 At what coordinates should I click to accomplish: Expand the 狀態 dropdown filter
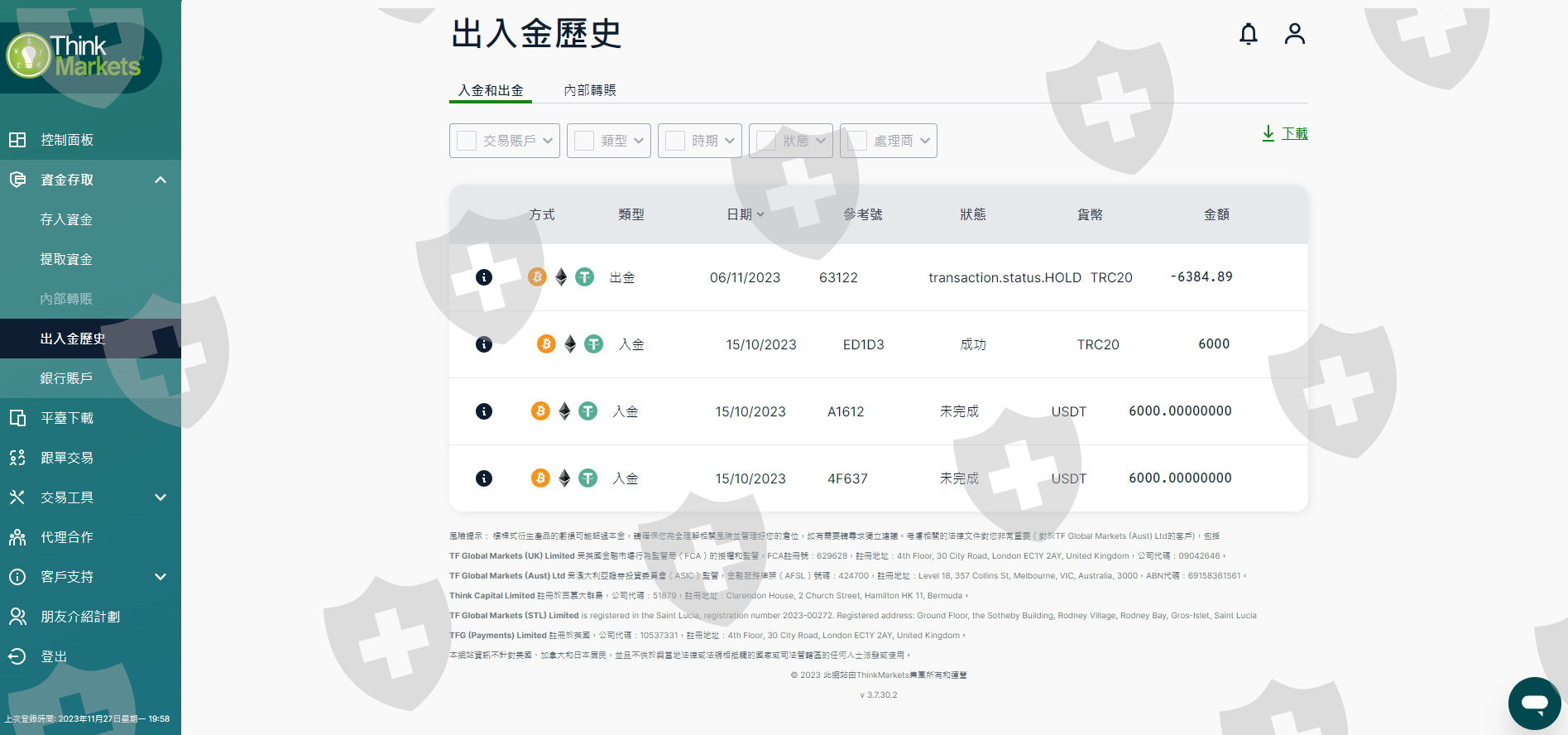pos(820,141)
